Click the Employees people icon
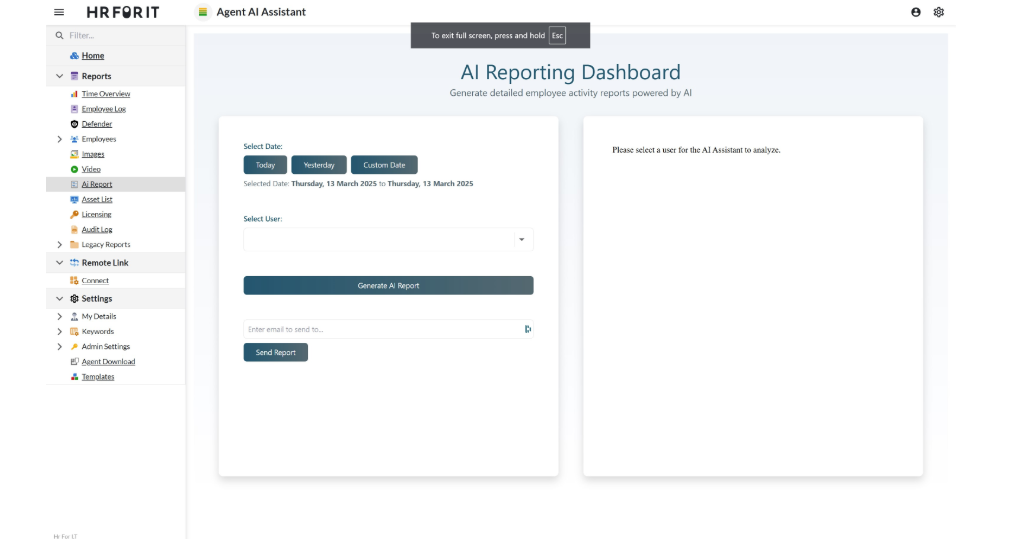The image size is (1012, 539). click(x=74, y=139)
